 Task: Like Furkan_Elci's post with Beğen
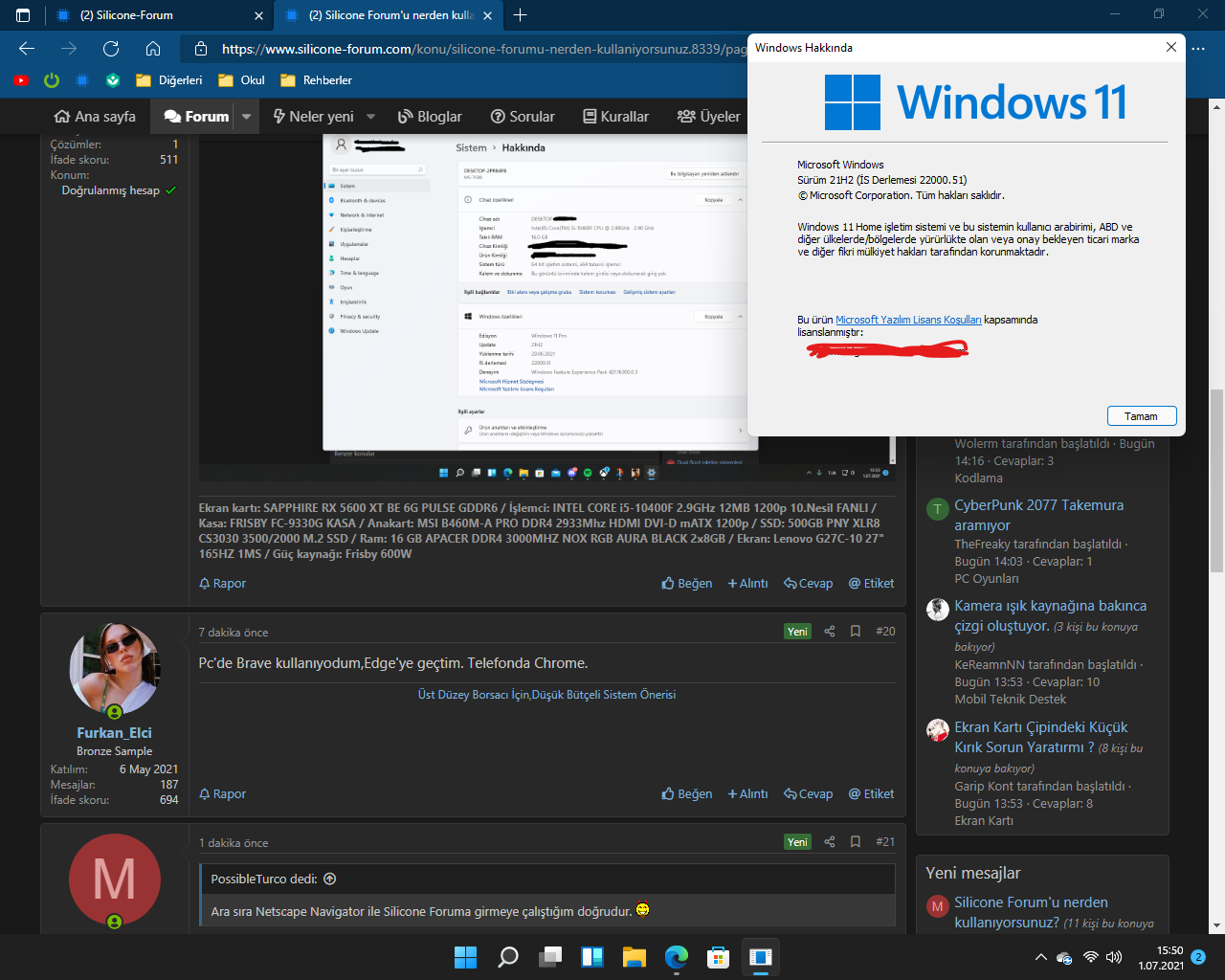point(687,794)
